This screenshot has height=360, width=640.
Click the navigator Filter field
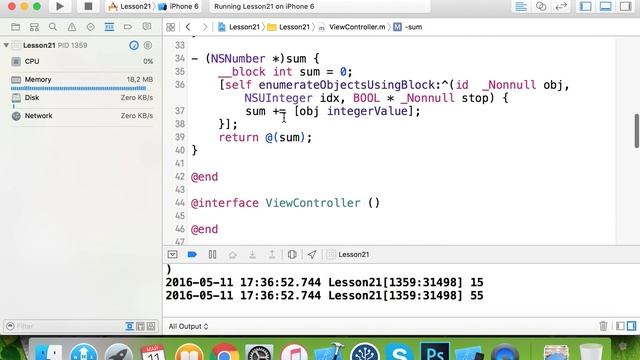click(x=65, y=326)
